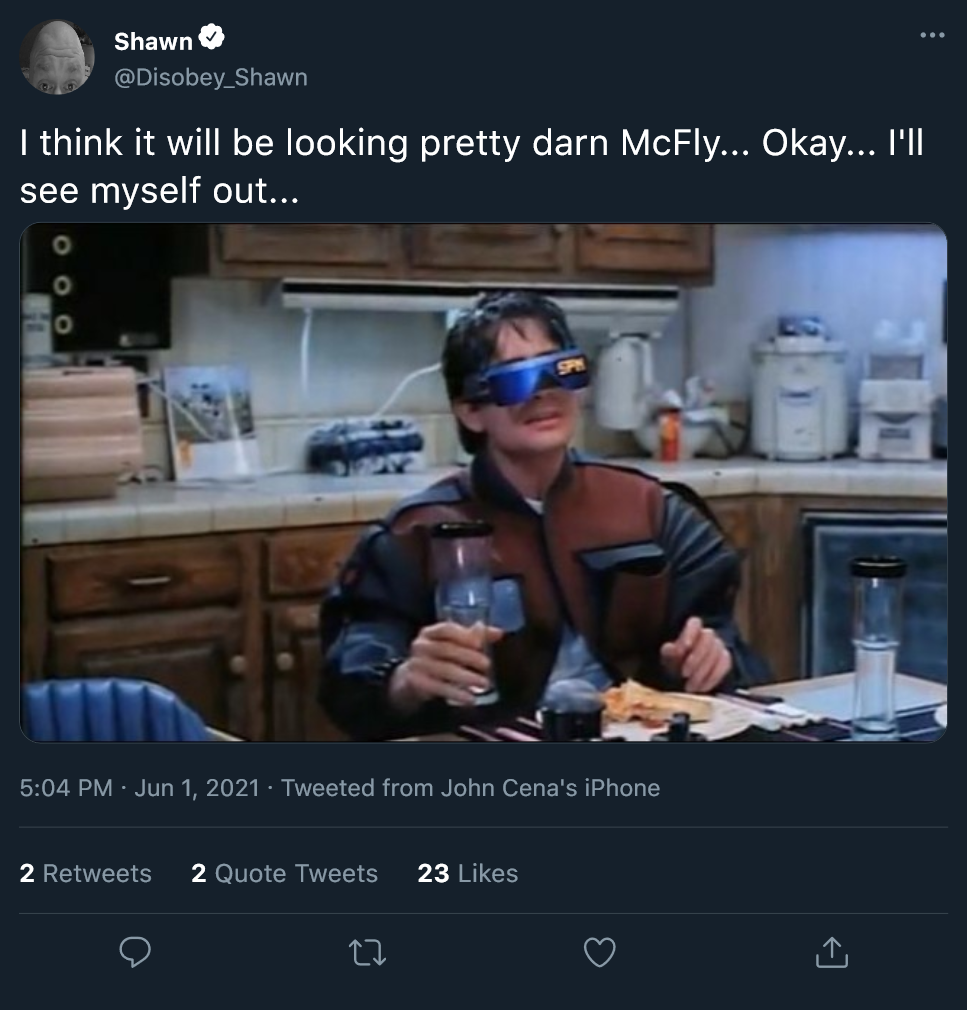Screen dimensions: 967x1010
Task: Click the number 23 in the likes count
Action: pos(433,873)
